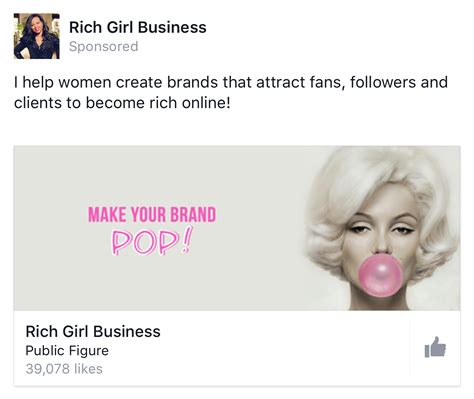The width and height of the screenshot is (474, 399).
Task: Click the 'clients to become rich online!' text line
Action: (x=122, y=103)
